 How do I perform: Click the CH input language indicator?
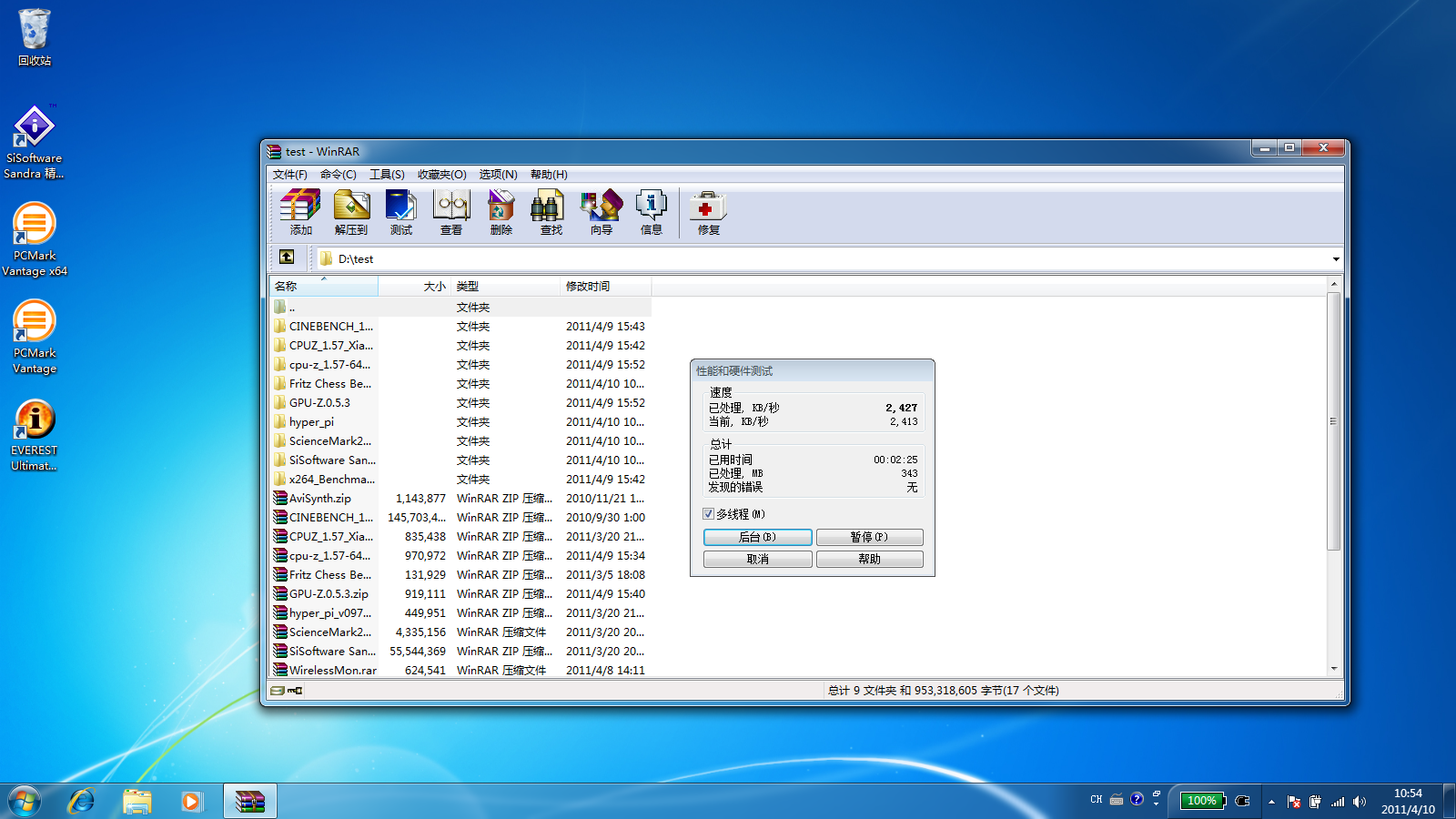1096,800
